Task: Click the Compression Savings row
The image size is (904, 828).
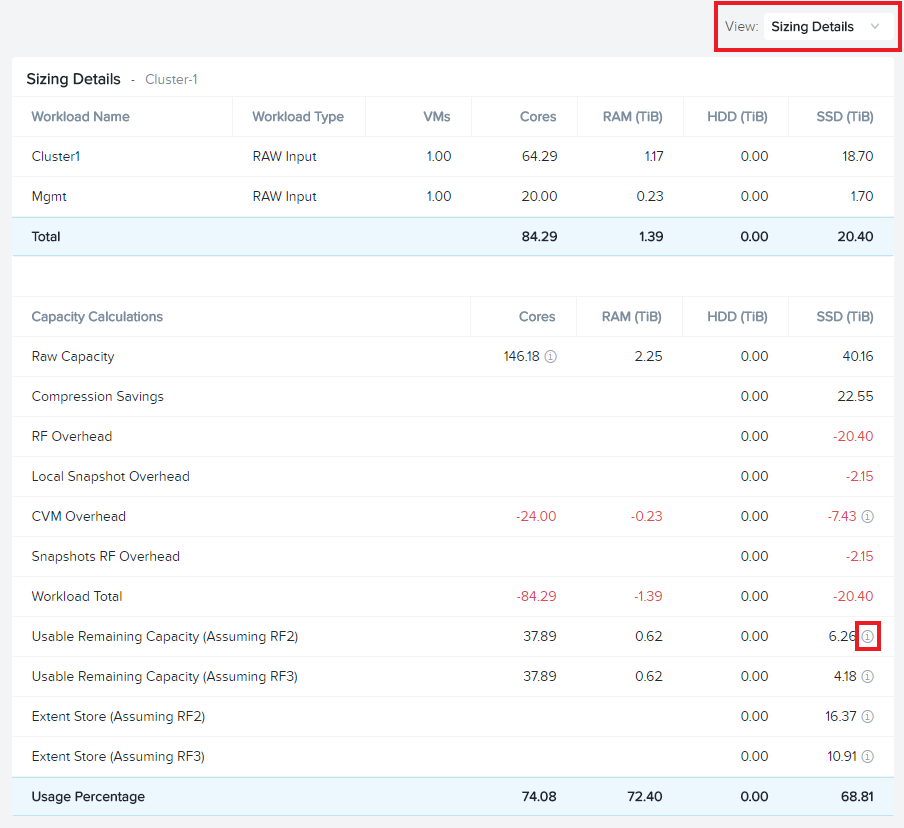Action: tap(453, 397)
